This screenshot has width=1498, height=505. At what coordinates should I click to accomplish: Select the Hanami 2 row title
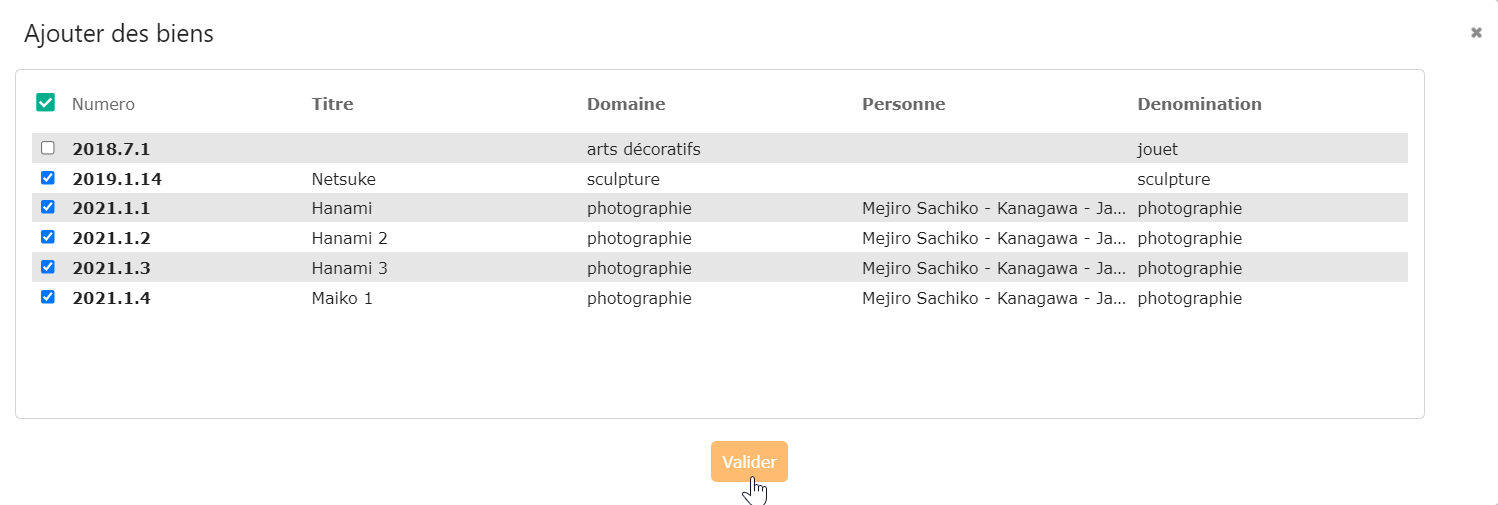(x=349, y=238)
